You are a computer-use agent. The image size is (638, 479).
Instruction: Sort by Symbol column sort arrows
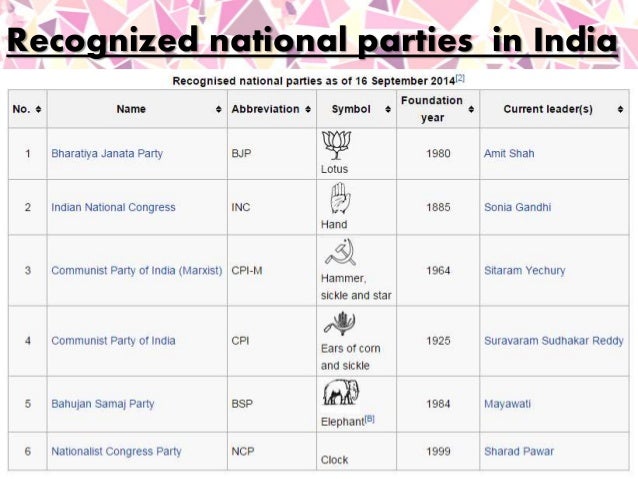tap(388, 109)
